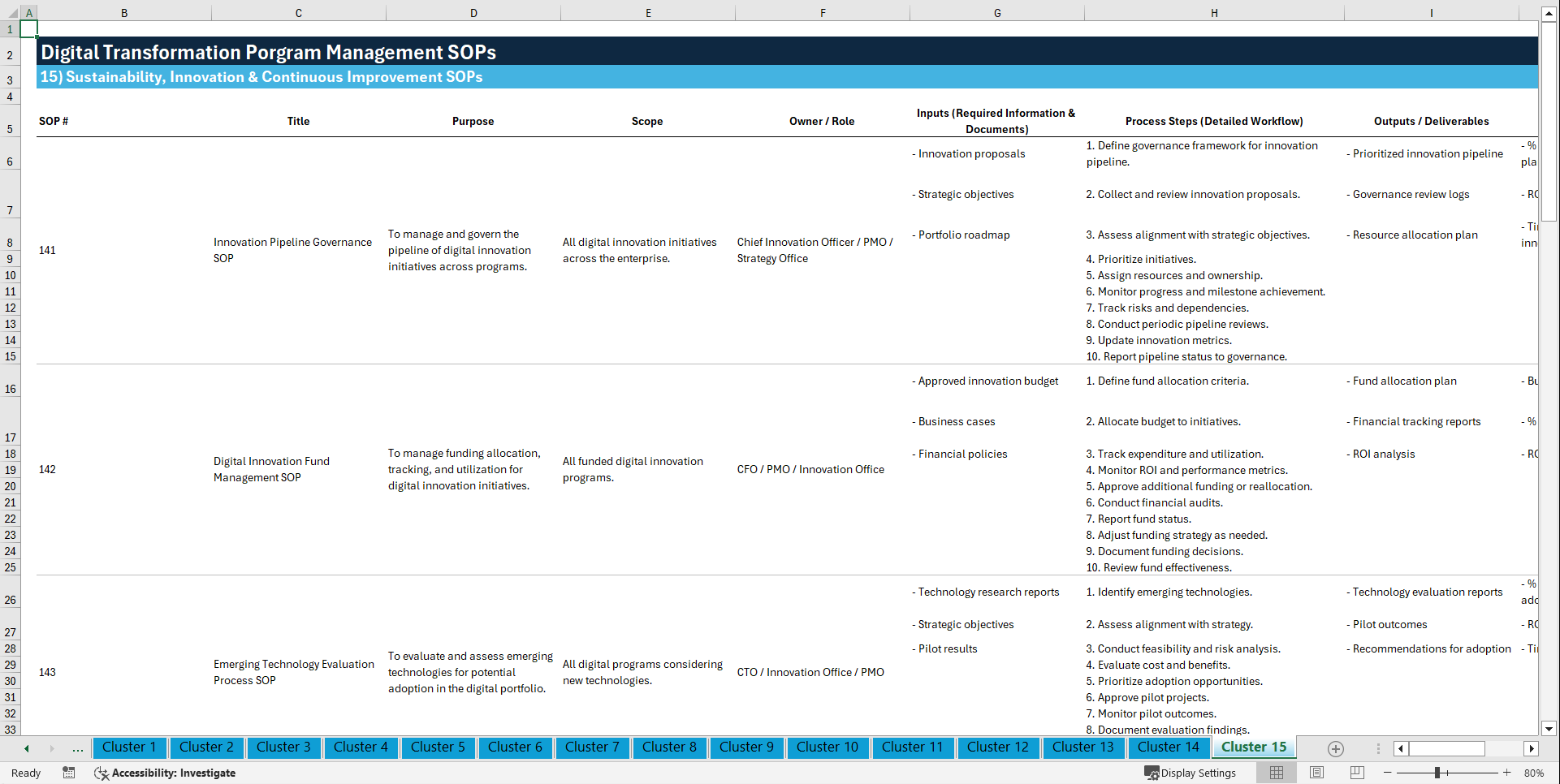Zoom out using the minus icon
The image size is (1560, 784).
point(1388,773)
